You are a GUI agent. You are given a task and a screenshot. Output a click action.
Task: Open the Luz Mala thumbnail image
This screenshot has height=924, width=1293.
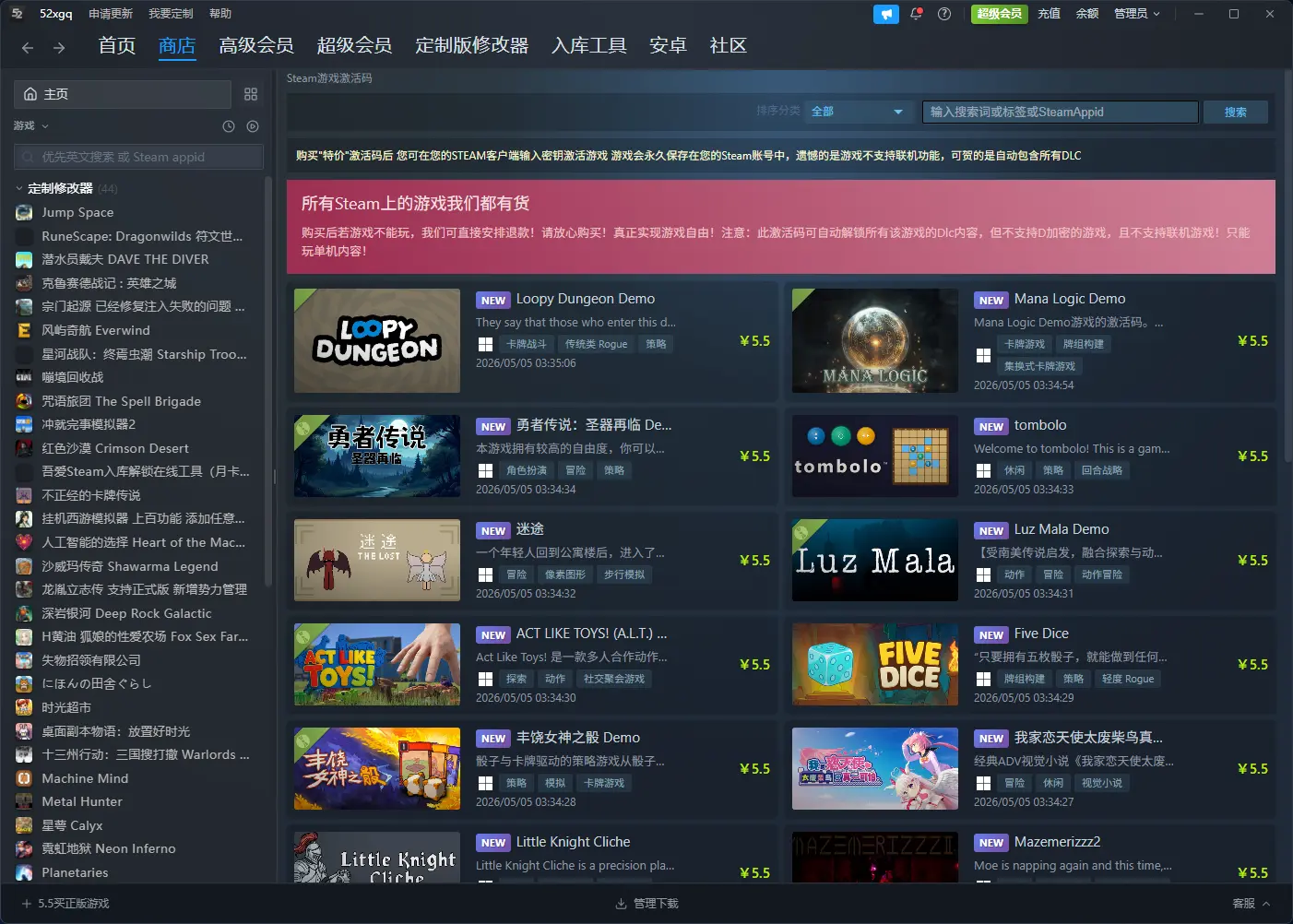(875, 560)
